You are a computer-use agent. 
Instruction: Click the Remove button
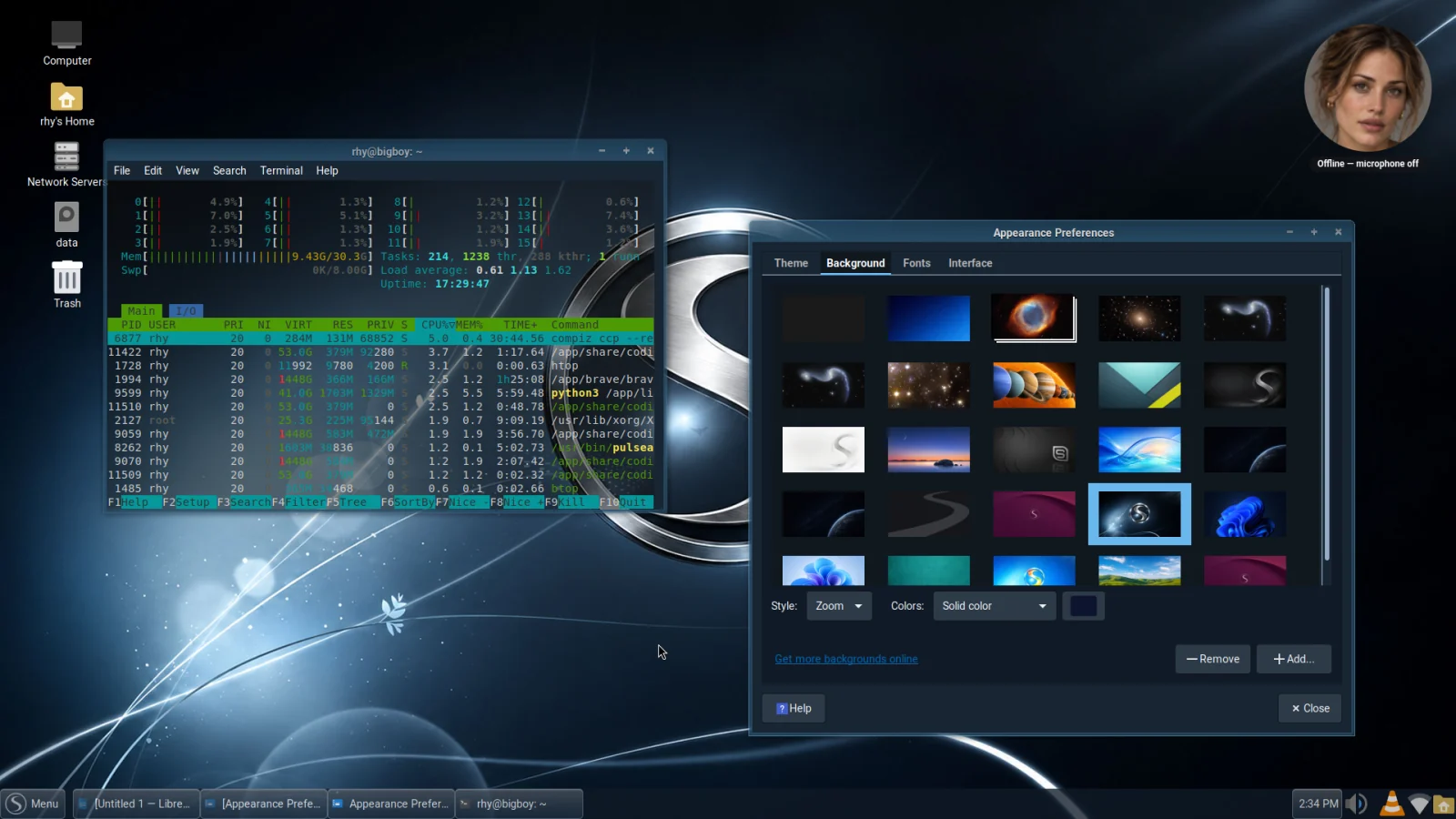tap(1213, 659)
